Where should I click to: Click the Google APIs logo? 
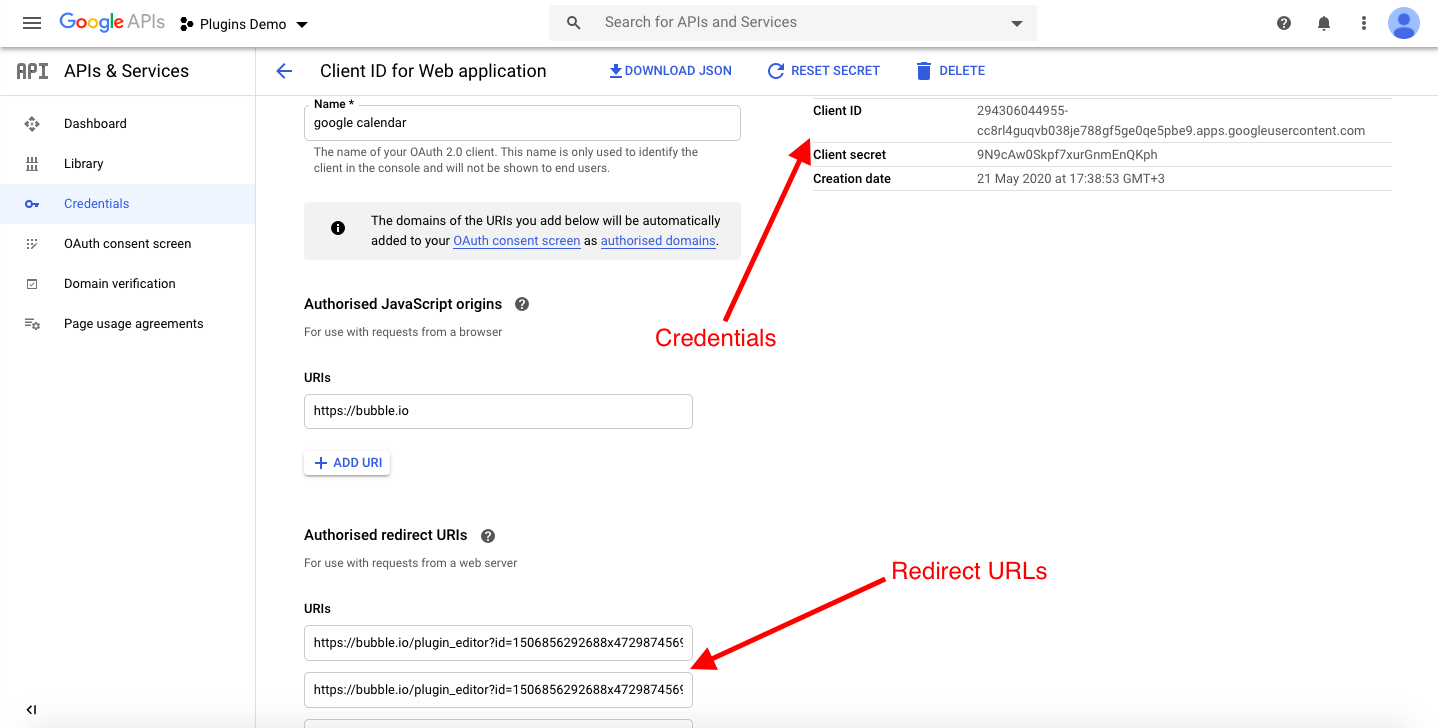click(x=112, y=22)
